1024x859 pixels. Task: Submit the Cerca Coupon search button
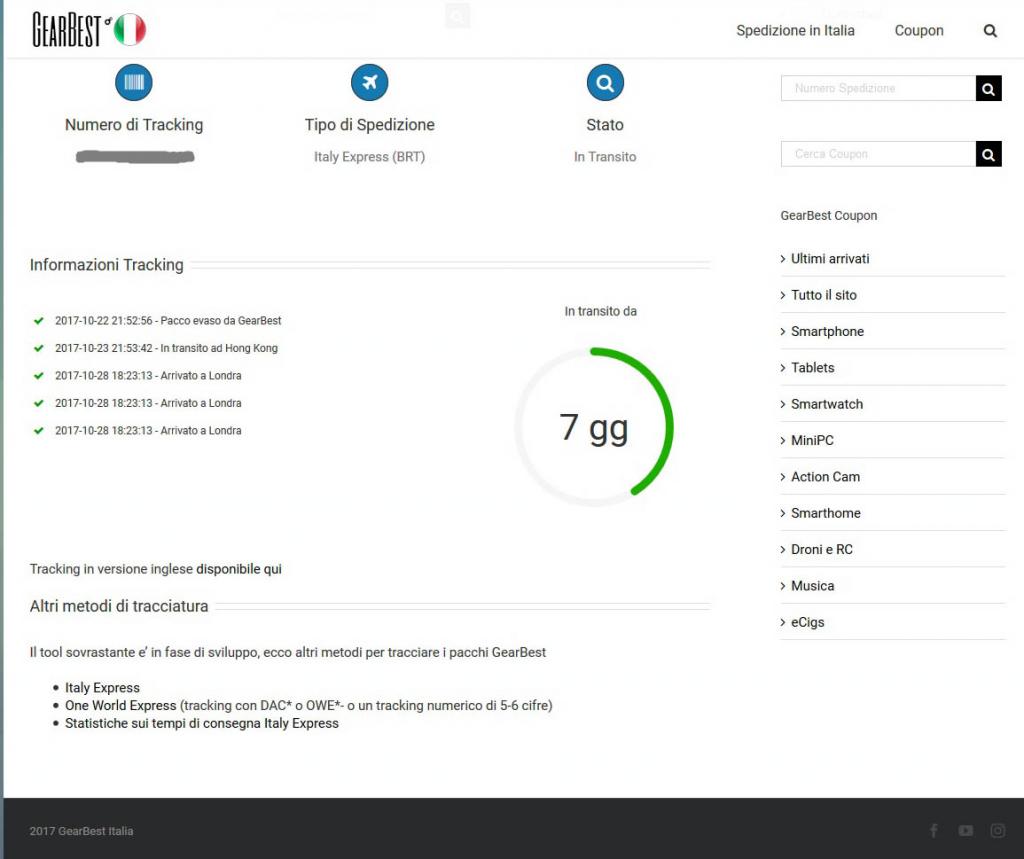point(988,154)
